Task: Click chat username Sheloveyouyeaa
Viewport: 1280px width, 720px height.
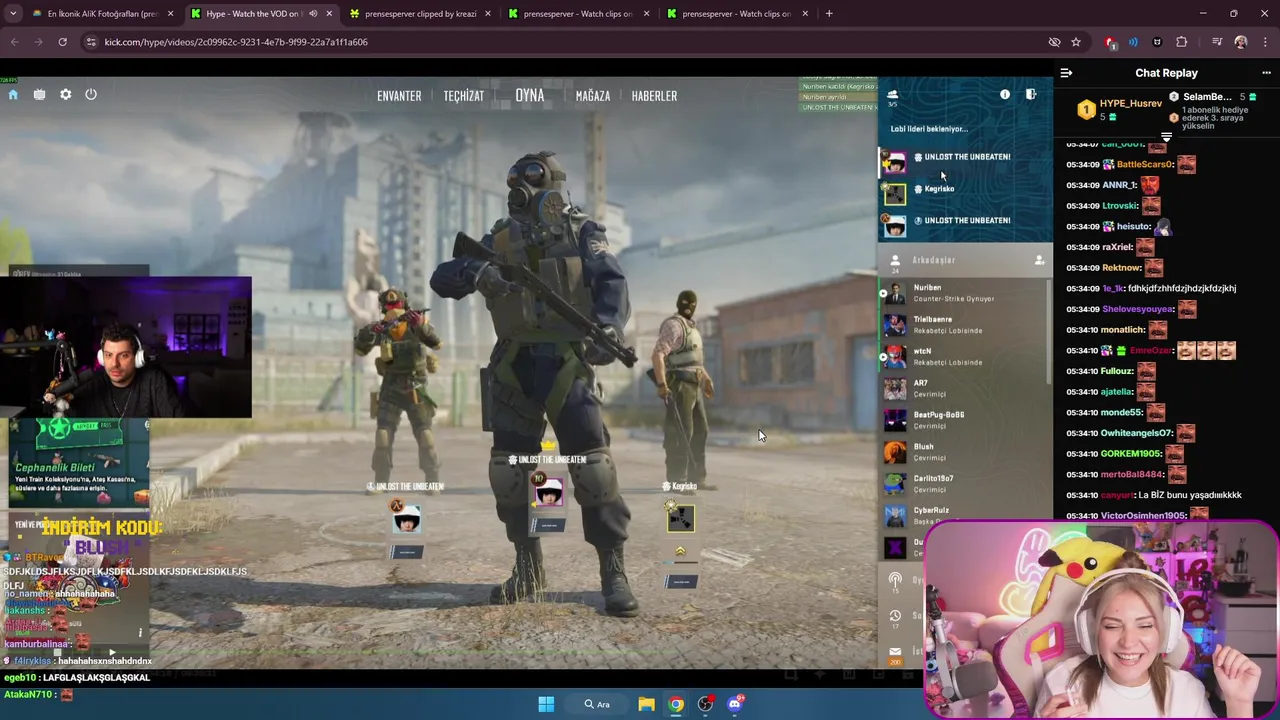Action: click(x=1138, y=309)
